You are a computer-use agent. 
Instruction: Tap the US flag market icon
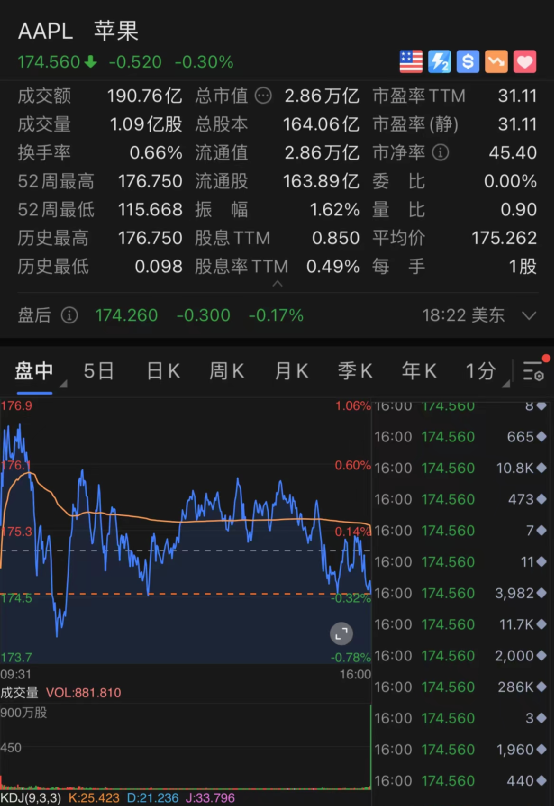pyautogui.click(x=411, y=62)
